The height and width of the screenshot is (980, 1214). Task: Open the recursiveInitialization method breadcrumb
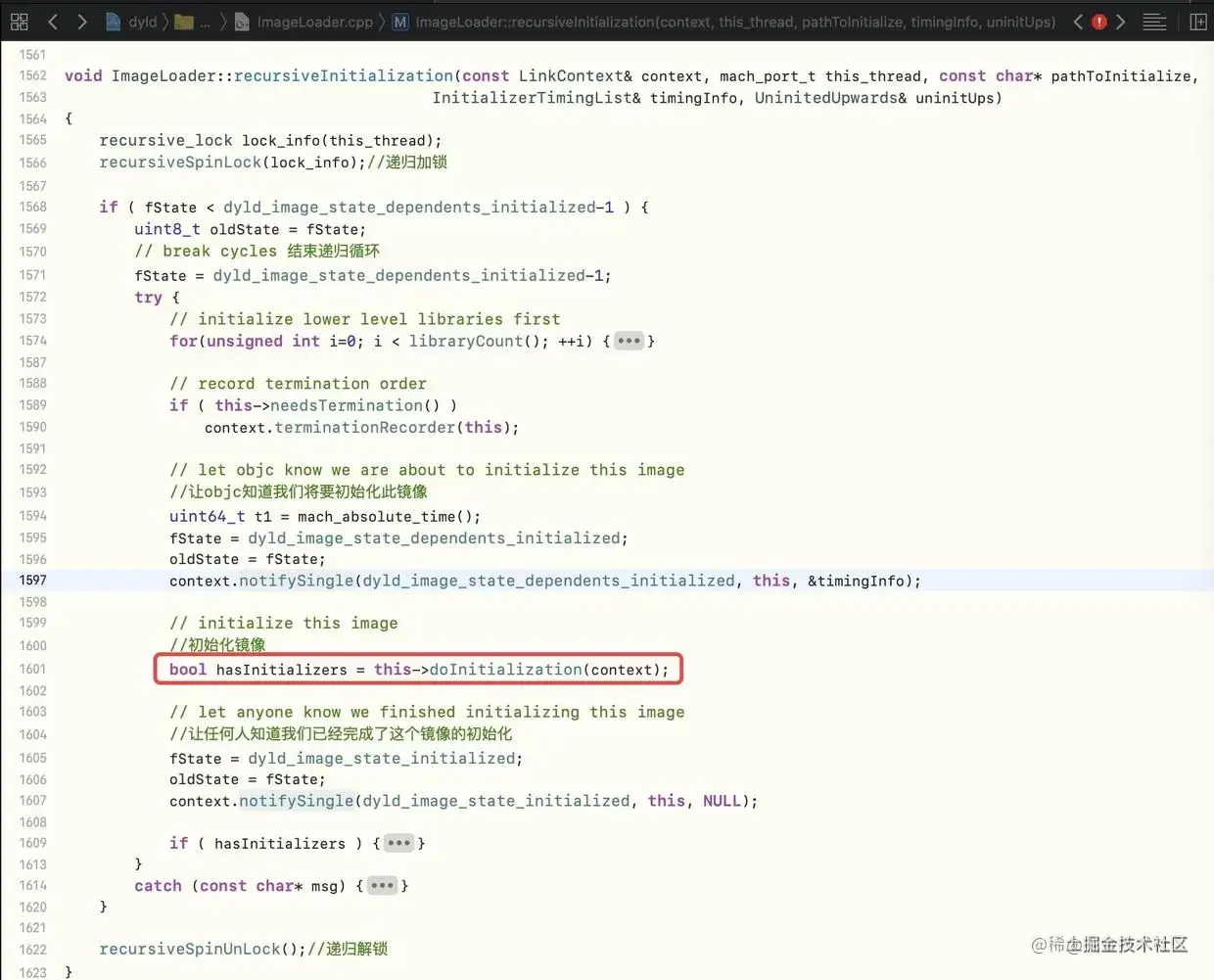[x=724, y=22]
